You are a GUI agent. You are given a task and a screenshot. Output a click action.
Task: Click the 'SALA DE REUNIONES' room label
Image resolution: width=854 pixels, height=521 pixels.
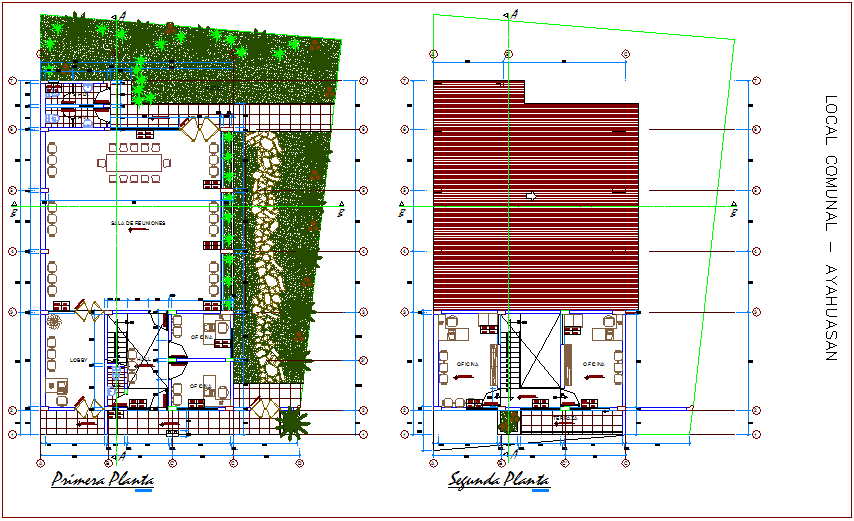(x=138, y=223)
